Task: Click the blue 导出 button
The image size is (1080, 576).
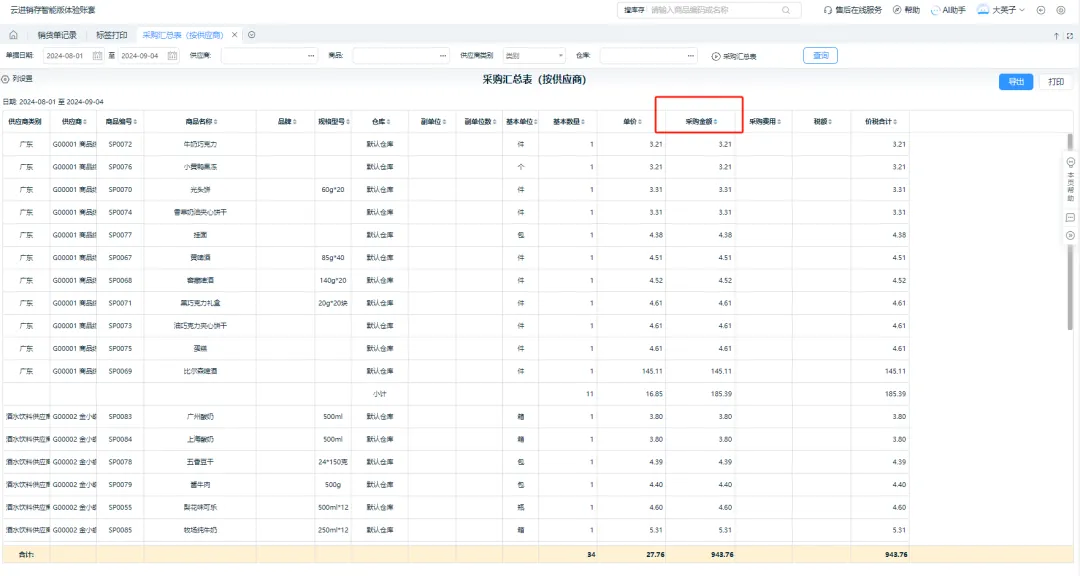Action: (1016, 82)
